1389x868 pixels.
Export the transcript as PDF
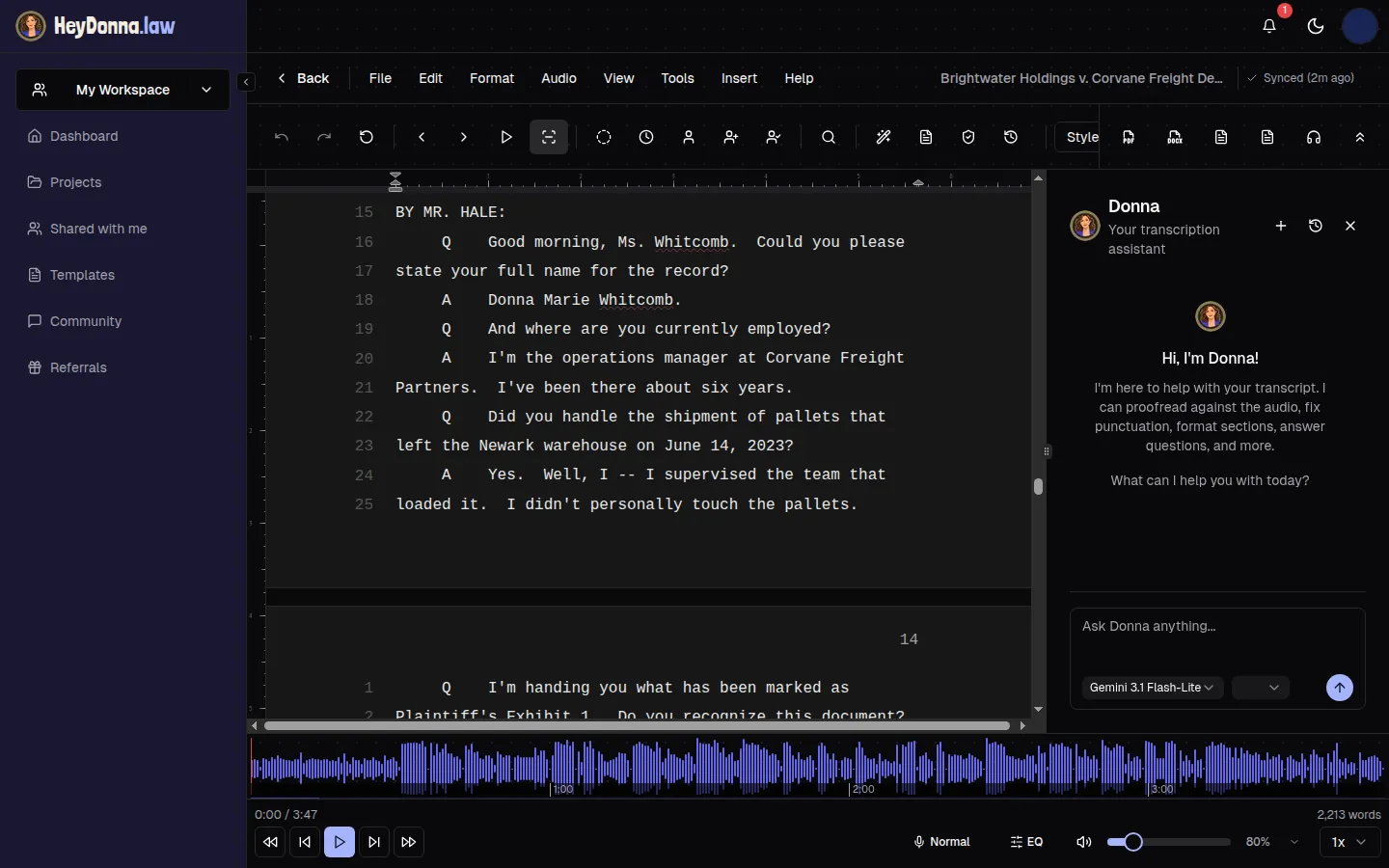(x=1129, y=137)
